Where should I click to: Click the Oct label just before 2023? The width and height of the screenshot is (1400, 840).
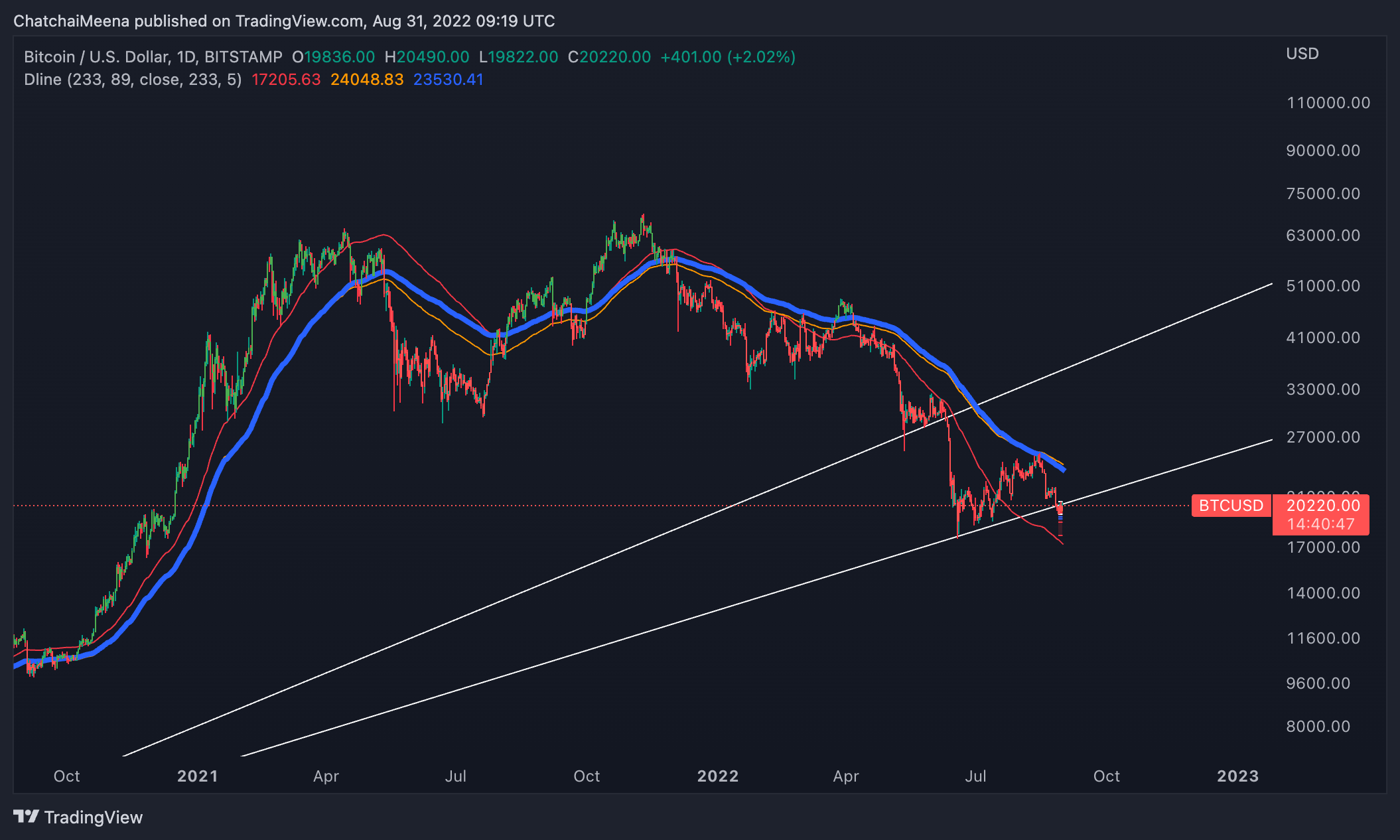(1107, 776)
